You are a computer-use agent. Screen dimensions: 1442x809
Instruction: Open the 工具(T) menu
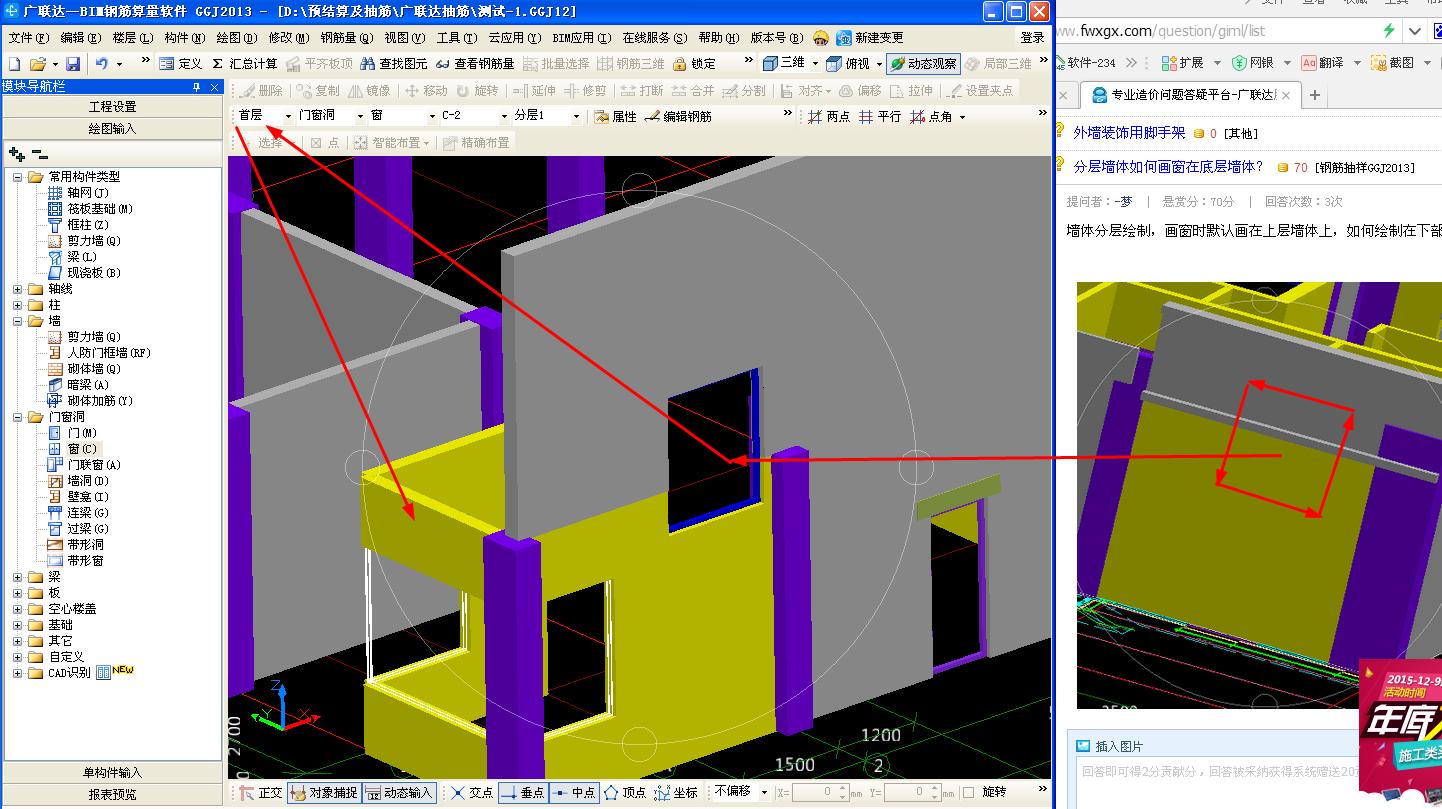pyautogui.click(x=457, y=38)
